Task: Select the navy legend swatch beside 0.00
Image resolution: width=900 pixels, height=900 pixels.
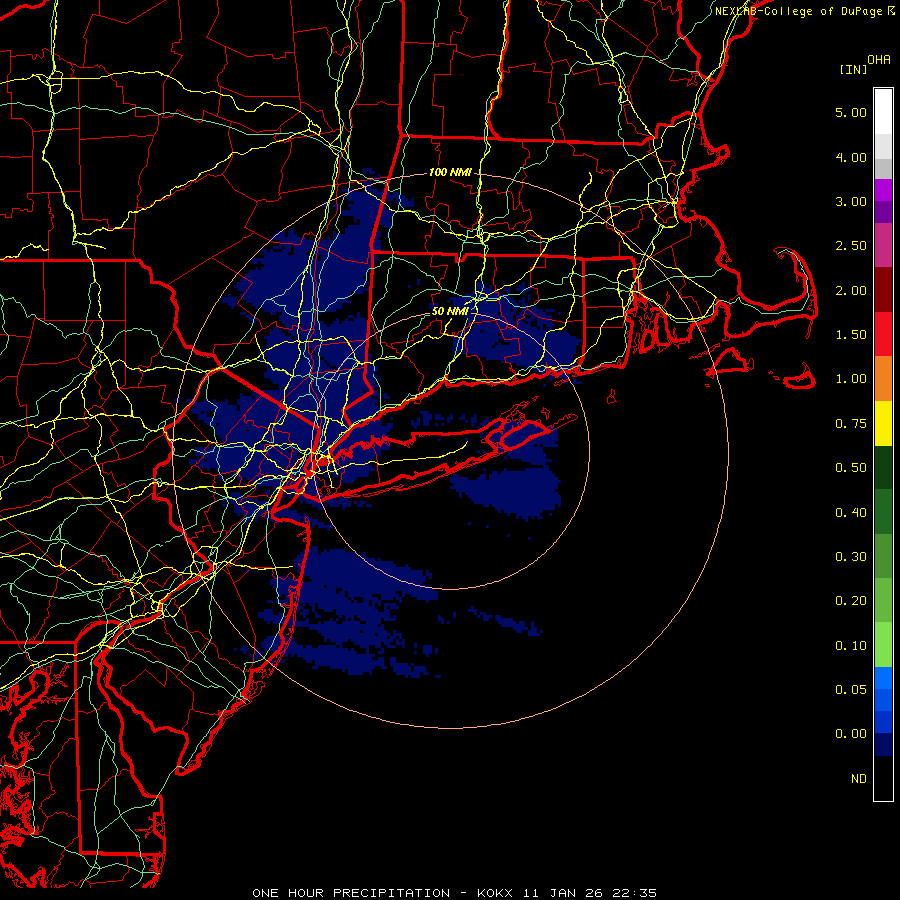Action: pyautogui.click(x=883, y=745)
